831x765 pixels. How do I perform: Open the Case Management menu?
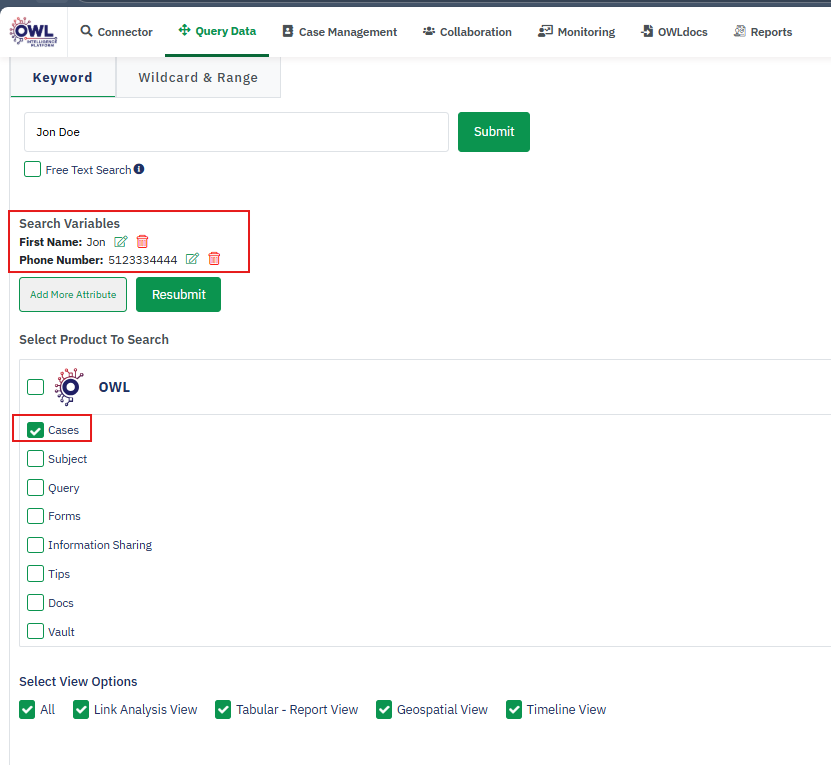tap(339, 32)
